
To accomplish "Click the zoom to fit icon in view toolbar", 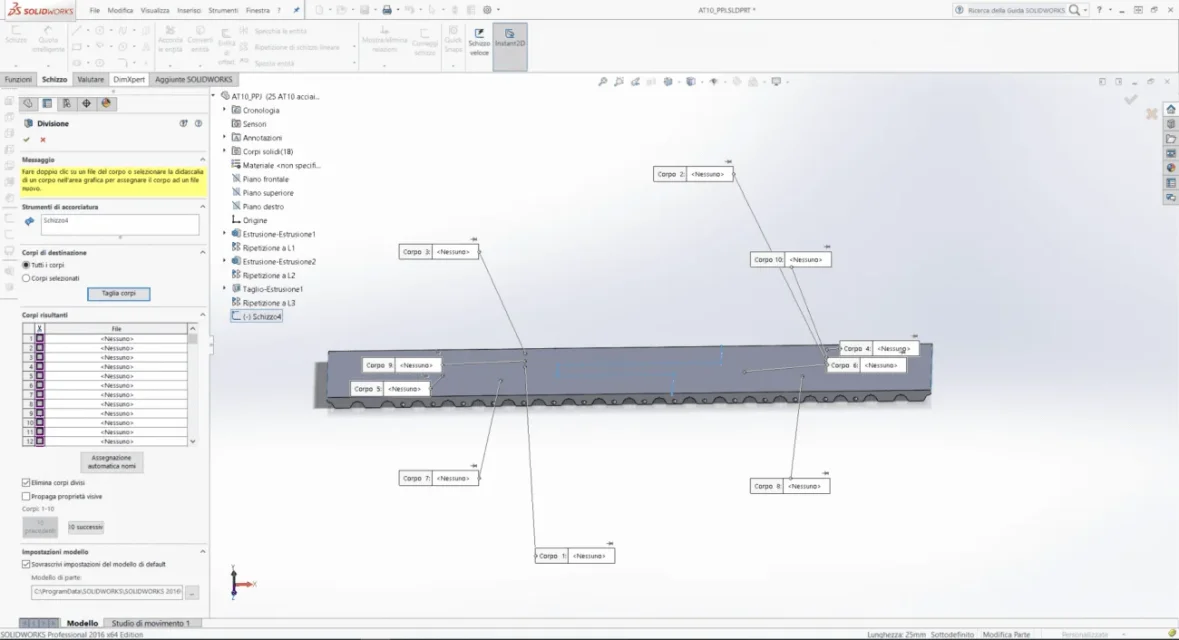I will click(x=602, y=82).
